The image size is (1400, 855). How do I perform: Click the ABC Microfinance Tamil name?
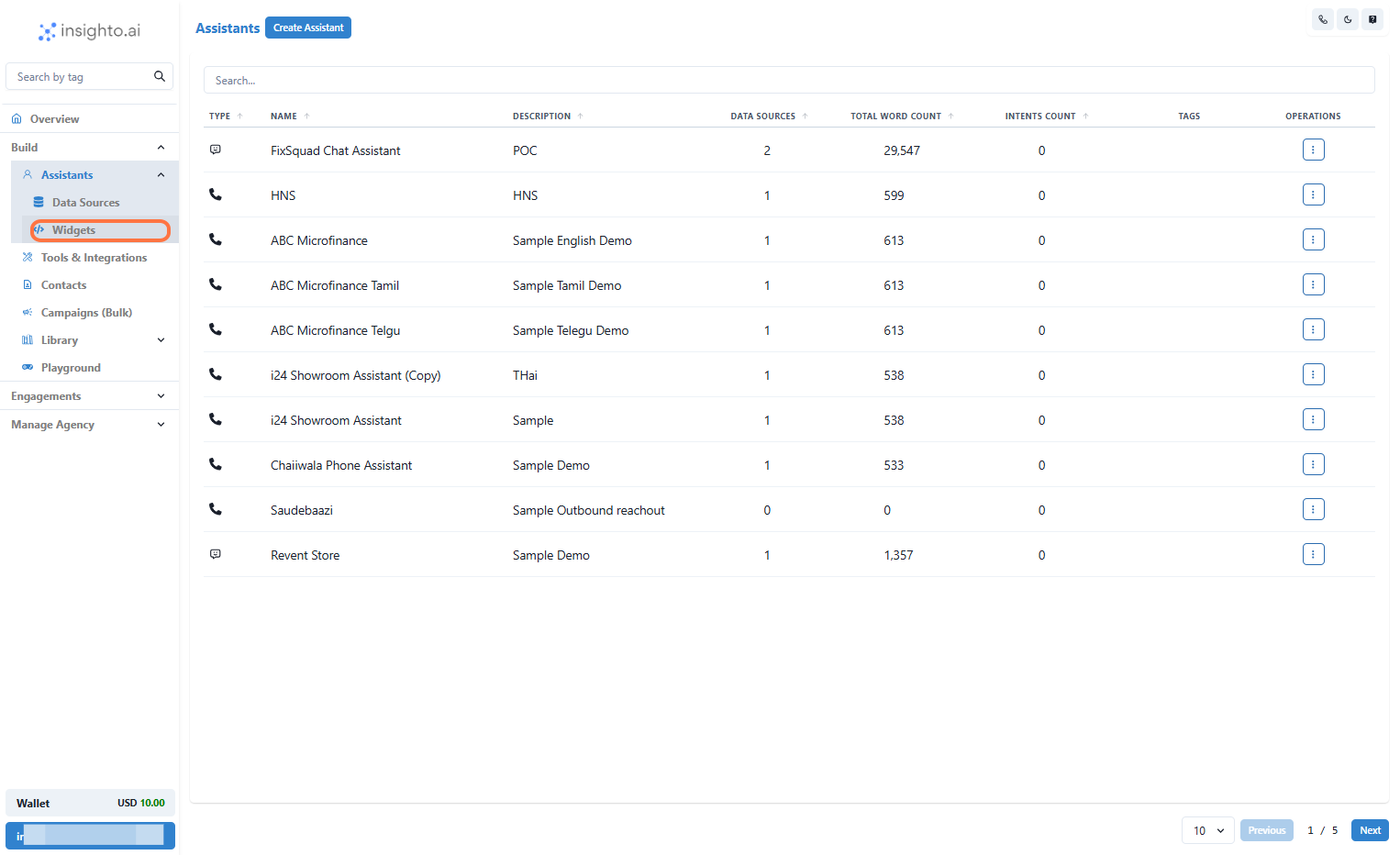(335, 285)
